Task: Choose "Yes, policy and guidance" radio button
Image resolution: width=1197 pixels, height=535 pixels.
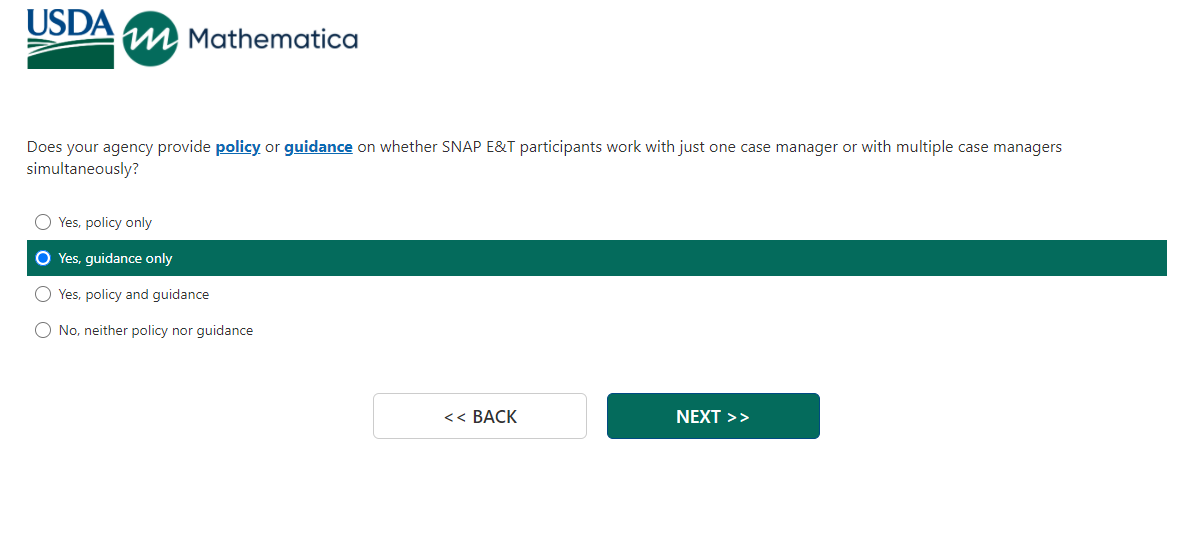Action: pos(43,294)
